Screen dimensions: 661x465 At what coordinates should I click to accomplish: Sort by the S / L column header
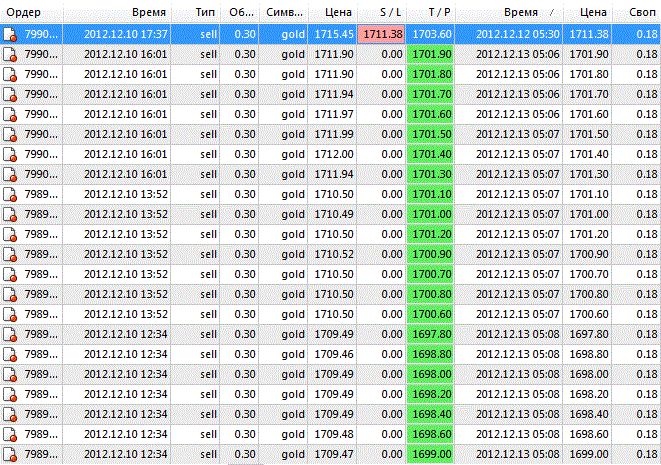click(382, 12)
